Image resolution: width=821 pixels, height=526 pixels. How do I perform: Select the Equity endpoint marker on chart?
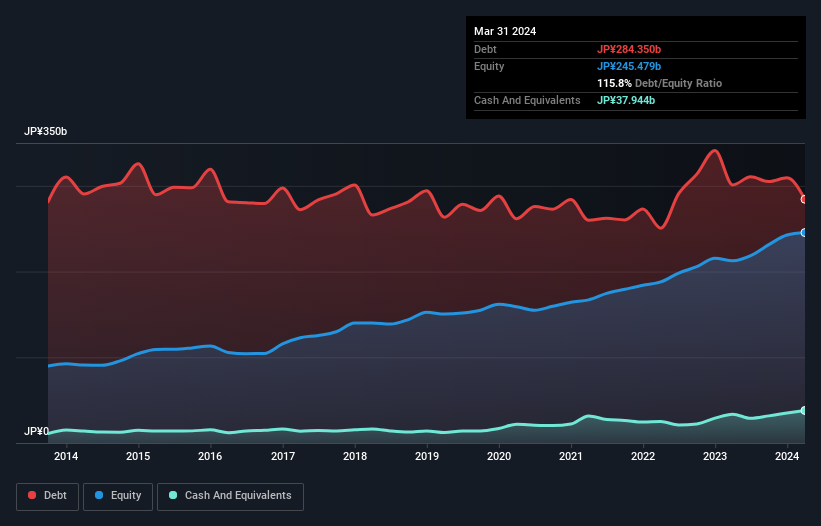pos(804,232)
